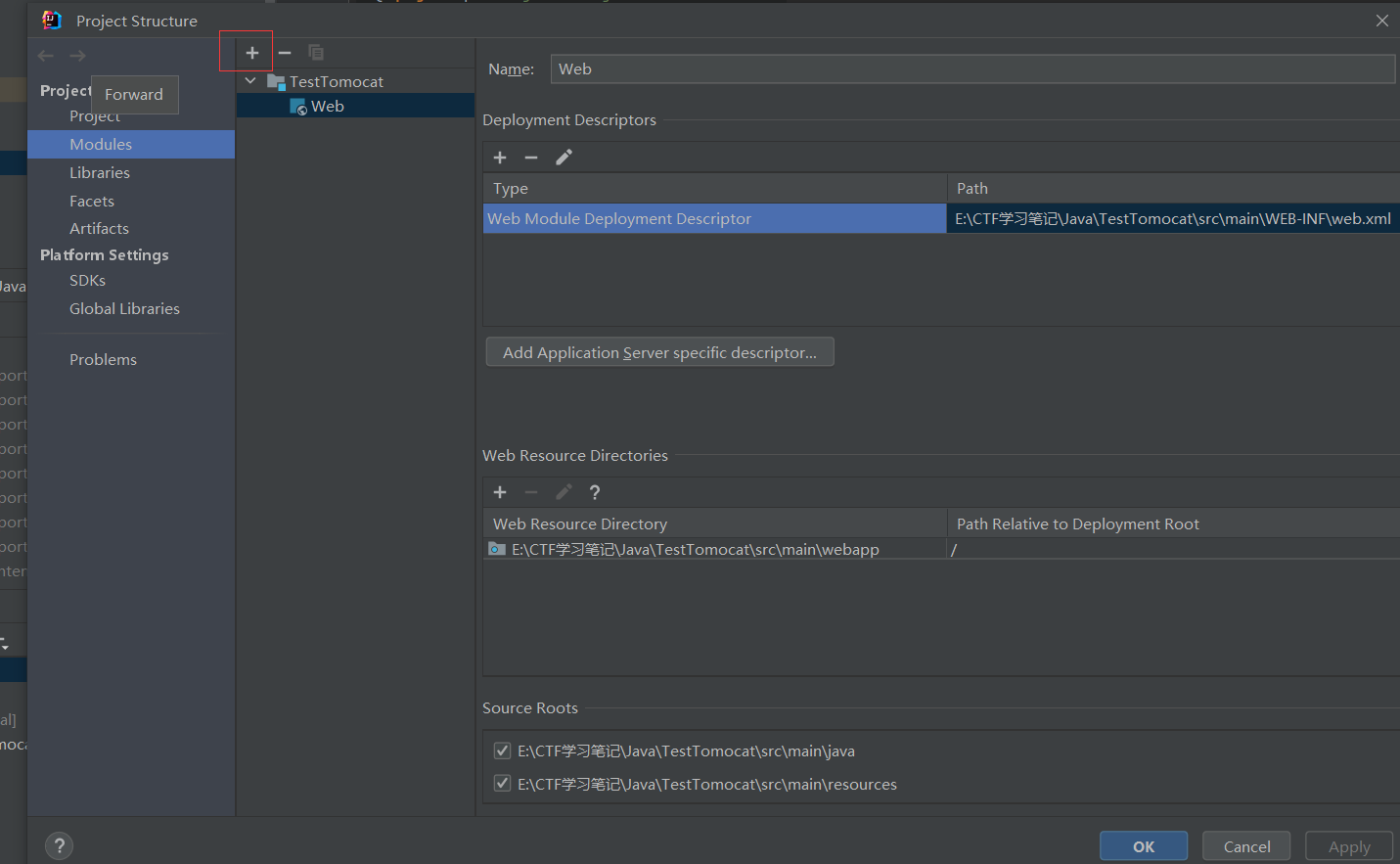Add a web resource directory

500,492
